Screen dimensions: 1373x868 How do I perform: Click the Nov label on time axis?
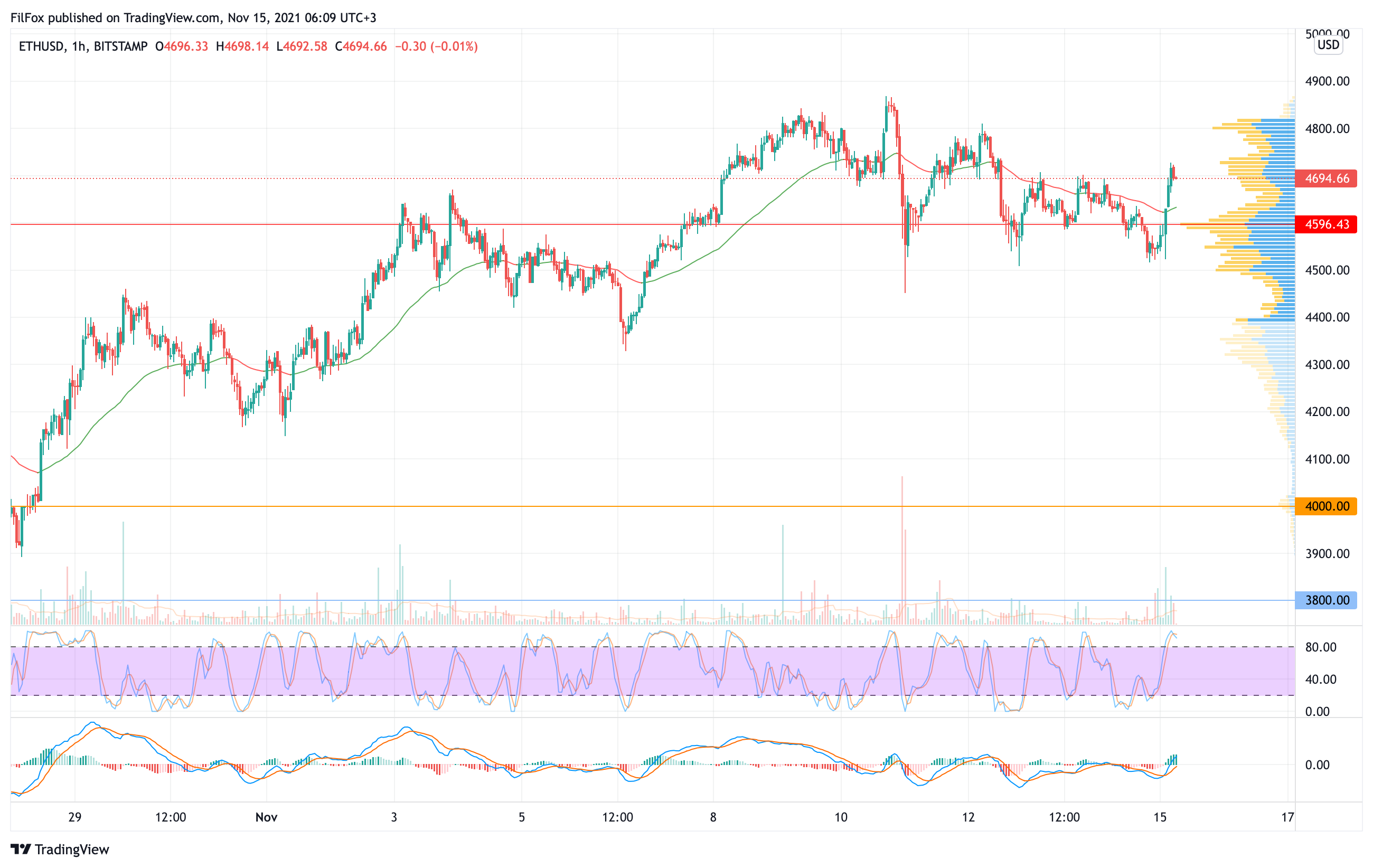click(266, 817)
